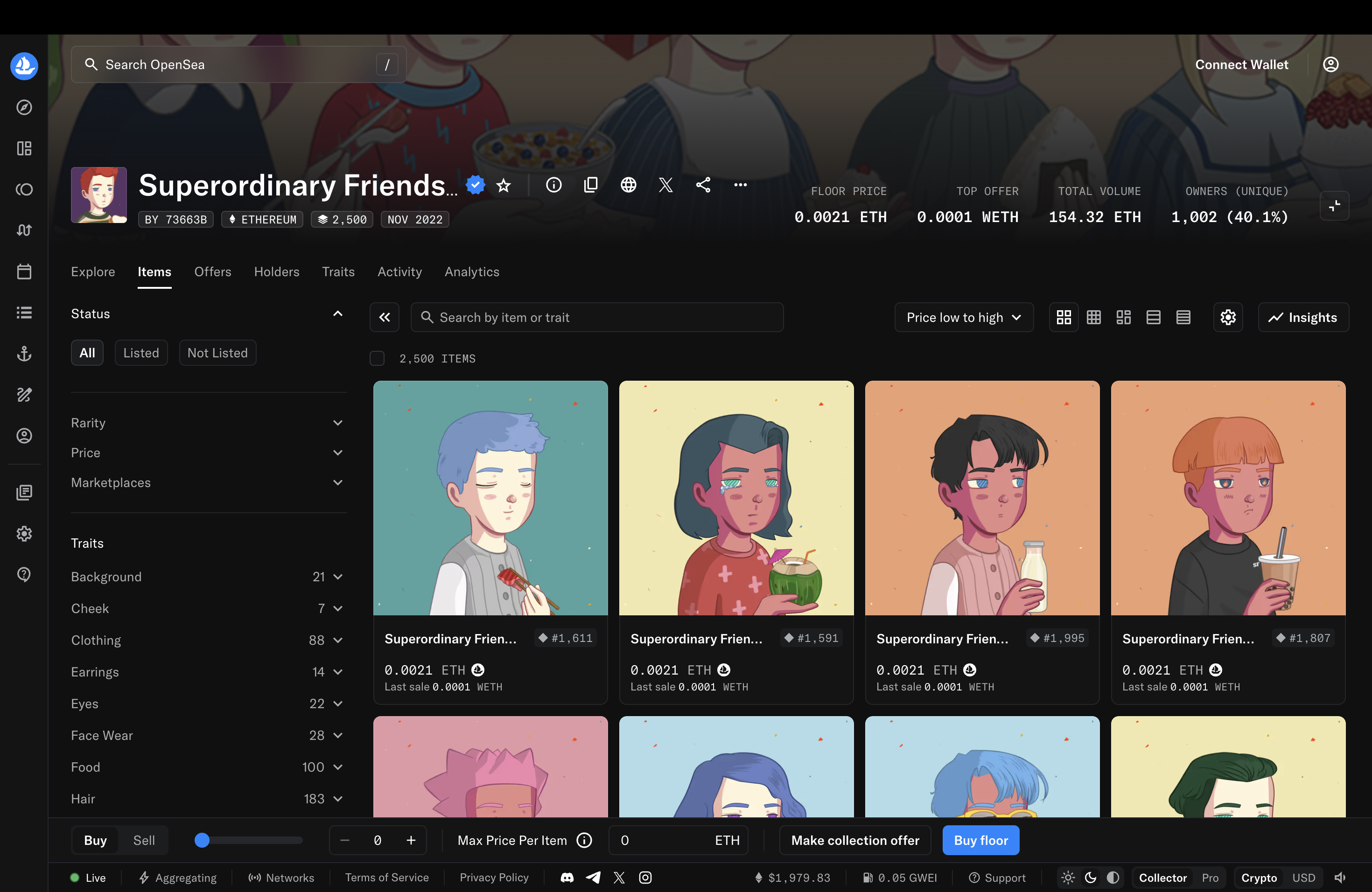Open the calendar Drops icon in sidebar

pyautogui.click(x=24, y=272)
